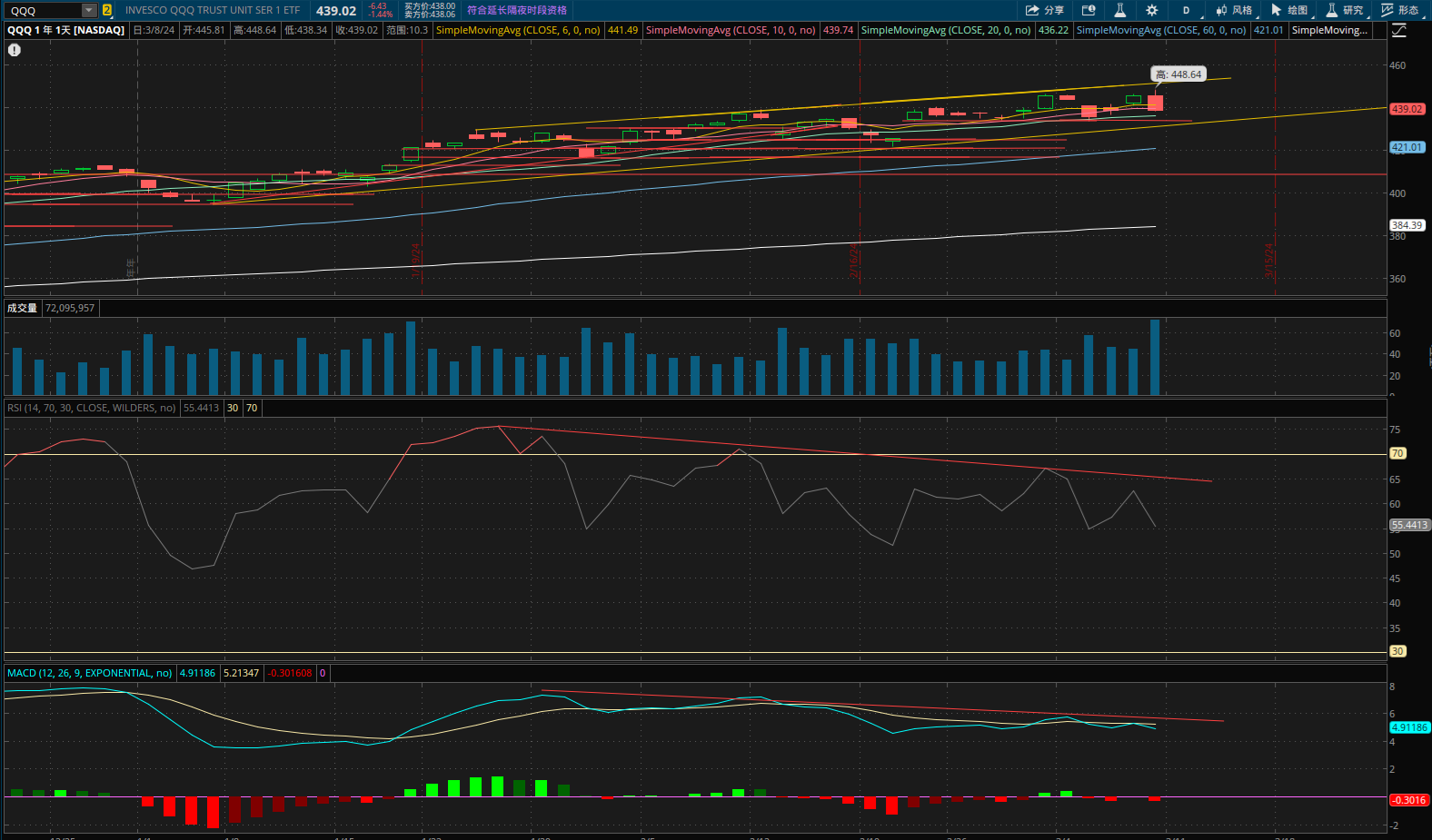Click the high price 高:448.64 in header
1432x840 pixels.
click(254, 30)
